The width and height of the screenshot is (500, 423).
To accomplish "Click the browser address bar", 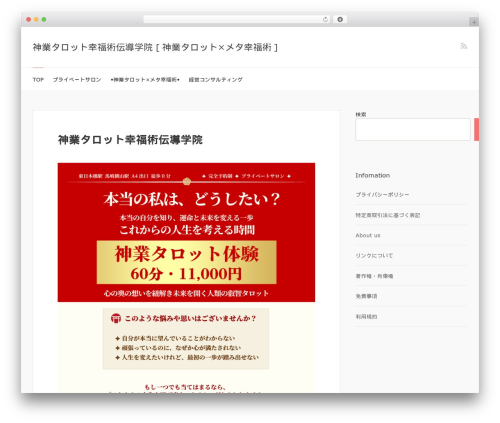I will (237, 20).
